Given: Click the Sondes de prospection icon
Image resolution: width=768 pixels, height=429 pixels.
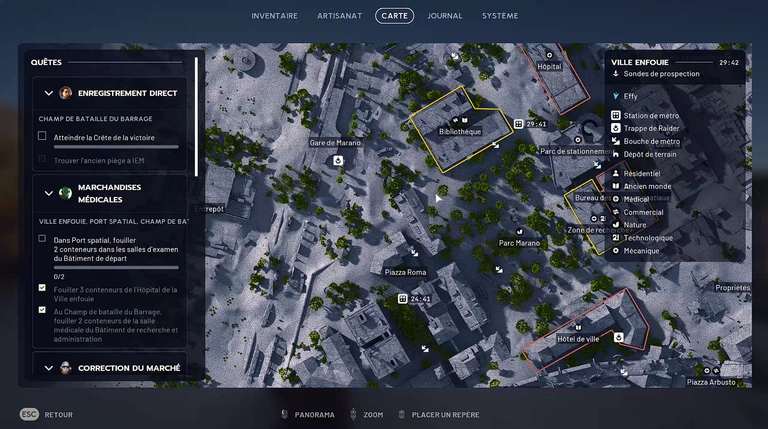Looking at the screenshot, I should pyautogui.click(x=616, y=74).
